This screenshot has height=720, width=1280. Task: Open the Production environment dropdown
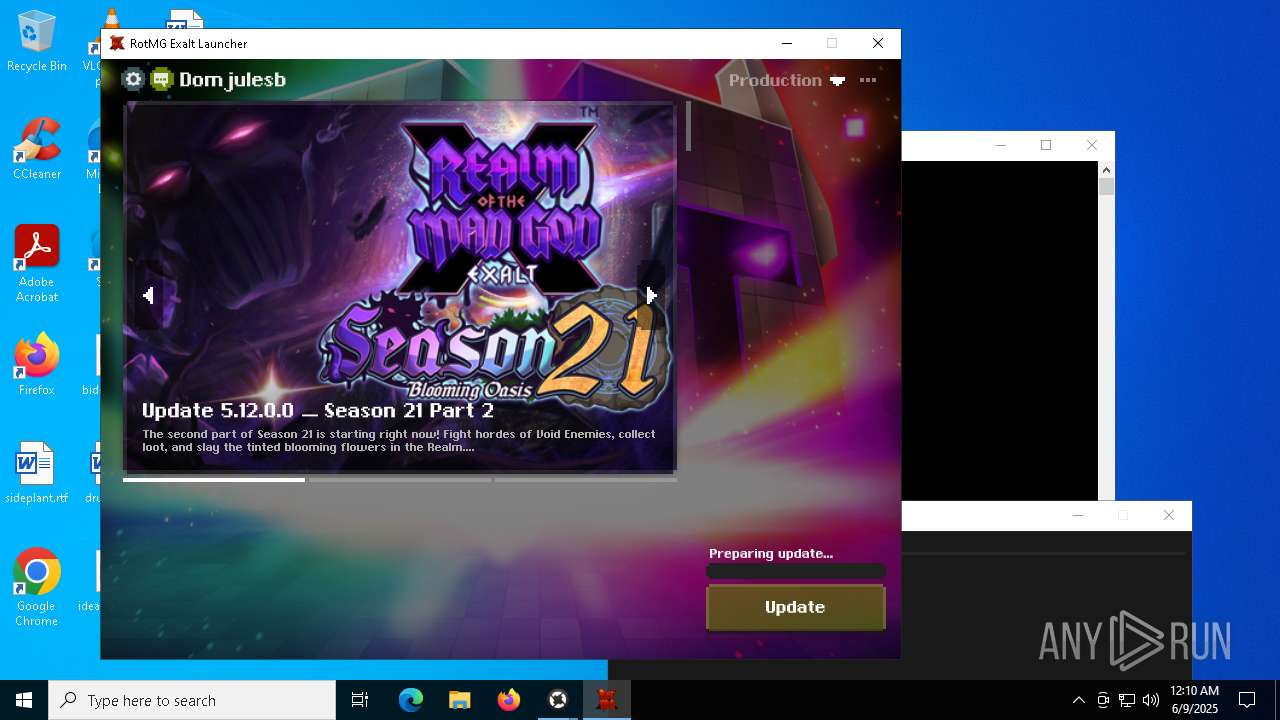pos(786,80)
